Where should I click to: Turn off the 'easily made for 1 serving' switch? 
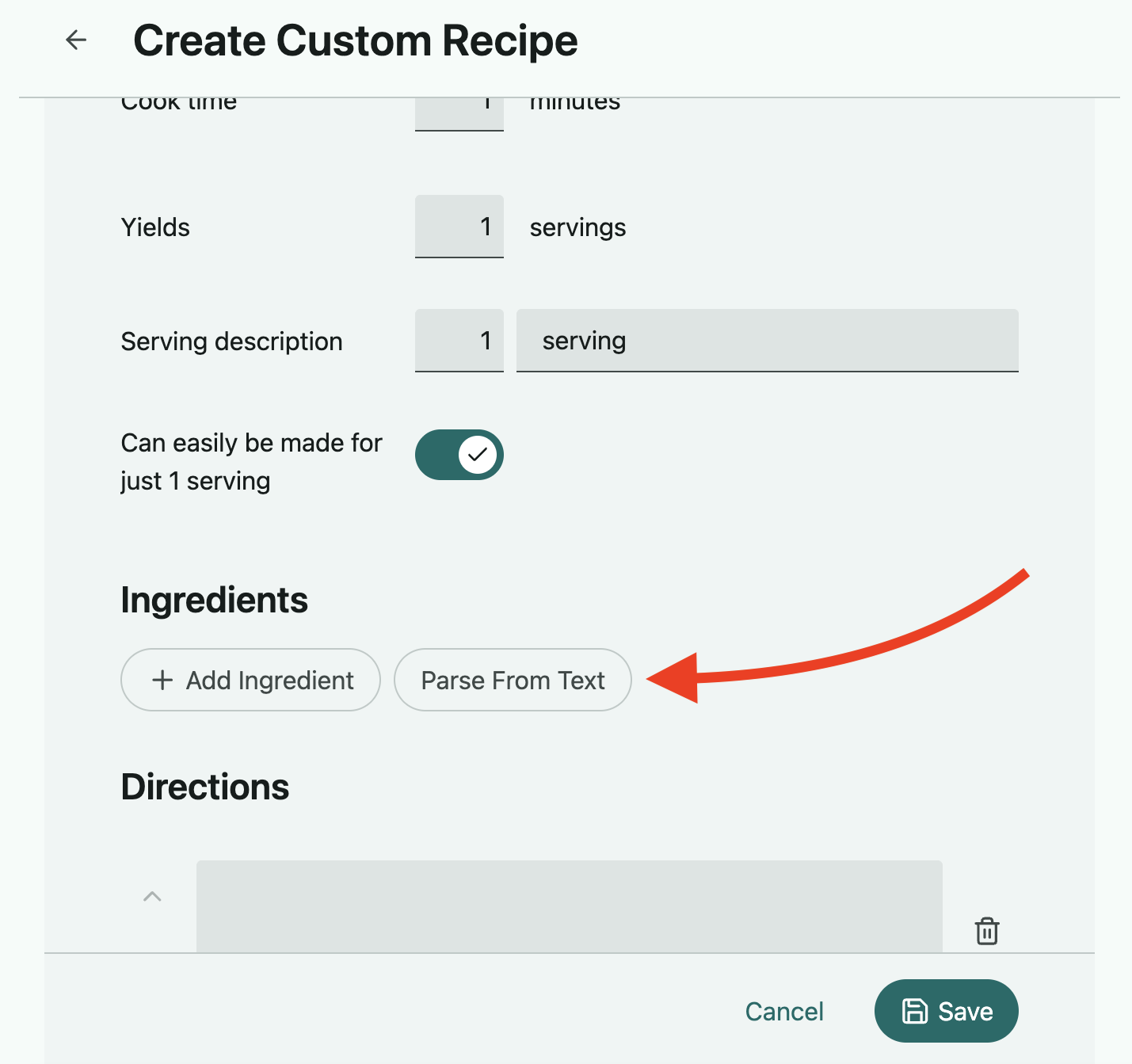[459, 455]
